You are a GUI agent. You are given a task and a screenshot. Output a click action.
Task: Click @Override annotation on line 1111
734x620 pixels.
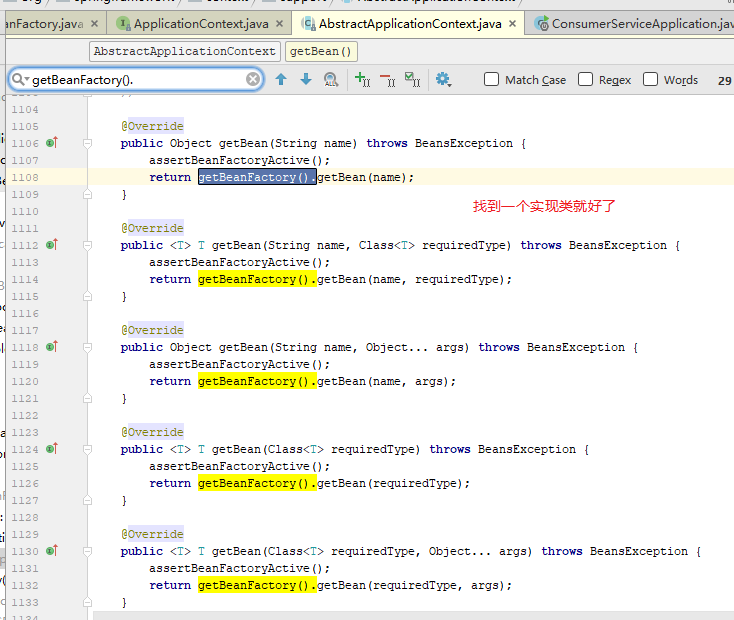click(x=153, y=228)
